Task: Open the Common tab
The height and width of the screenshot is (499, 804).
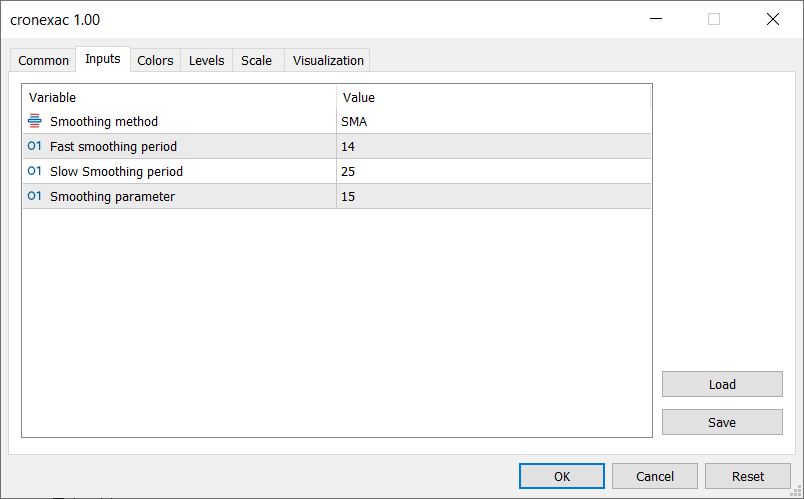Action: point(44,61)
